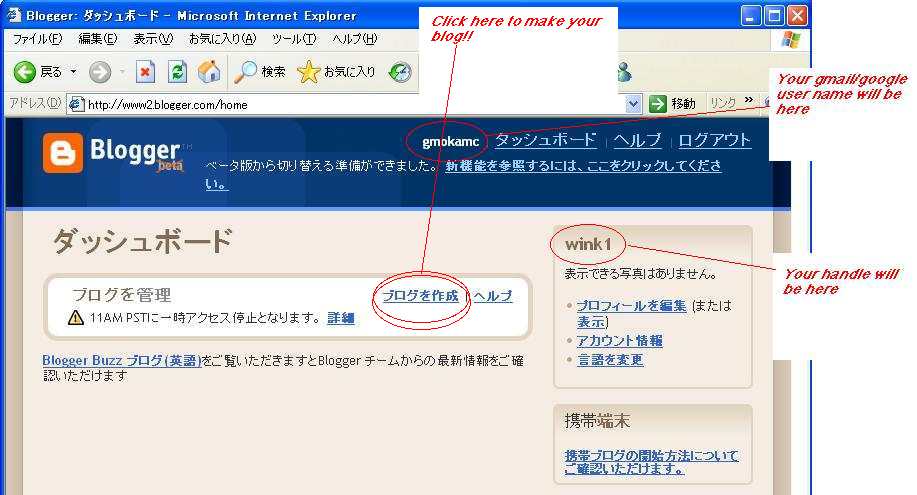The image size is (917, 495).
Task: Click the Forward arrow icon
Action: coord(100,73)
